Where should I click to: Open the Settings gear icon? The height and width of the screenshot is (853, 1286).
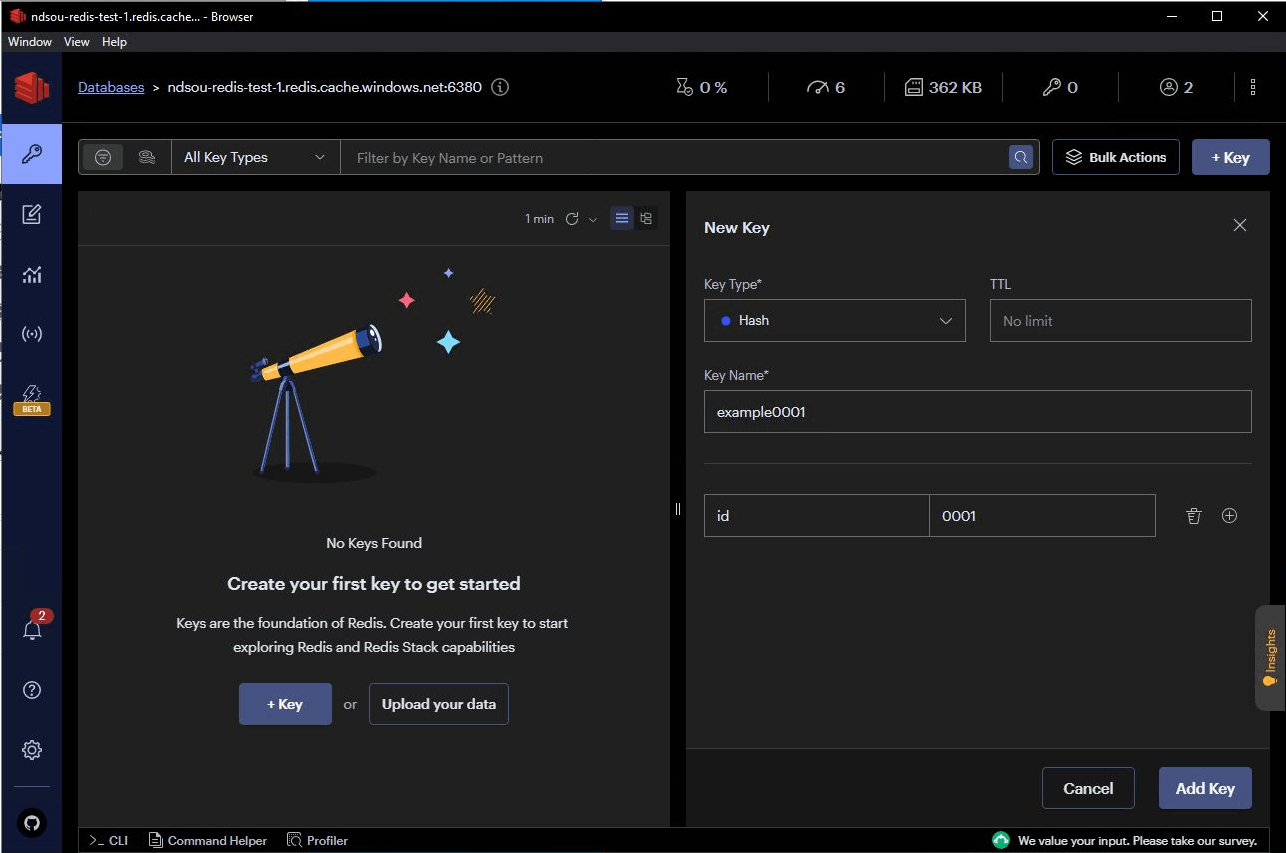32,750
